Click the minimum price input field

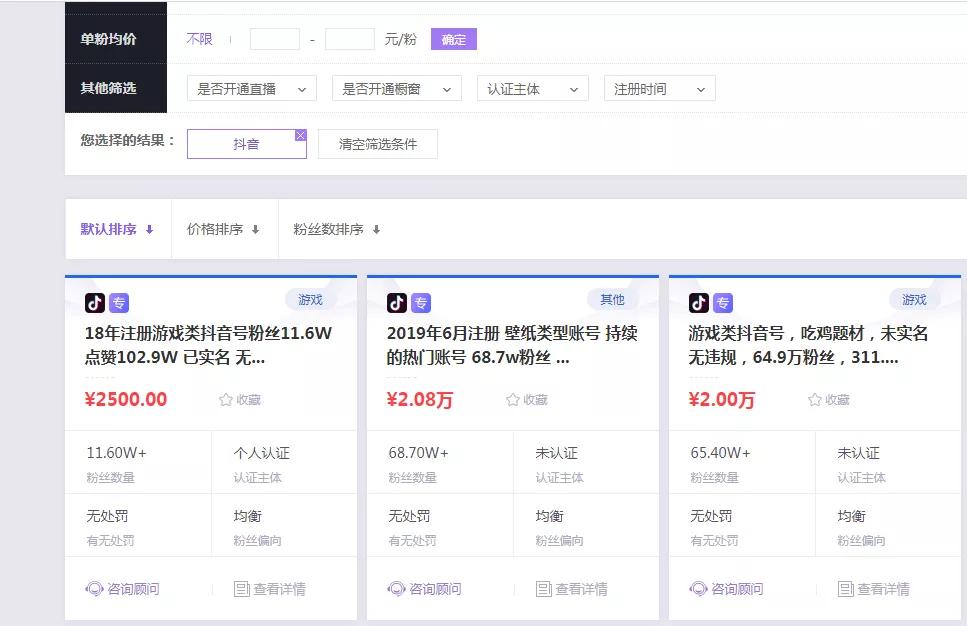point(274,38)
